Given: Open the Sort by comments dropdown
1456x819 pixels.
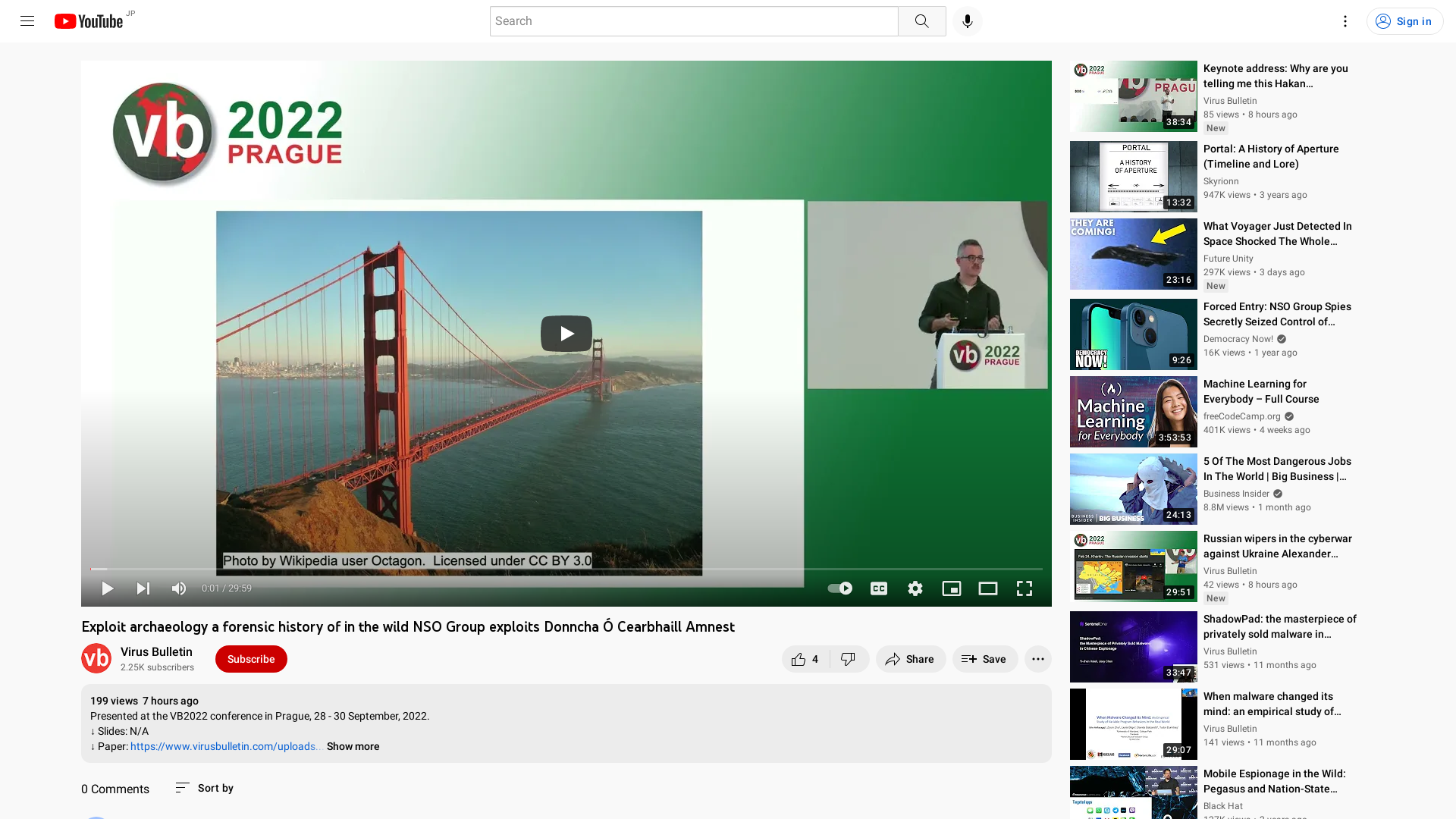Looking at the screenshot, I should pos(205,788).
